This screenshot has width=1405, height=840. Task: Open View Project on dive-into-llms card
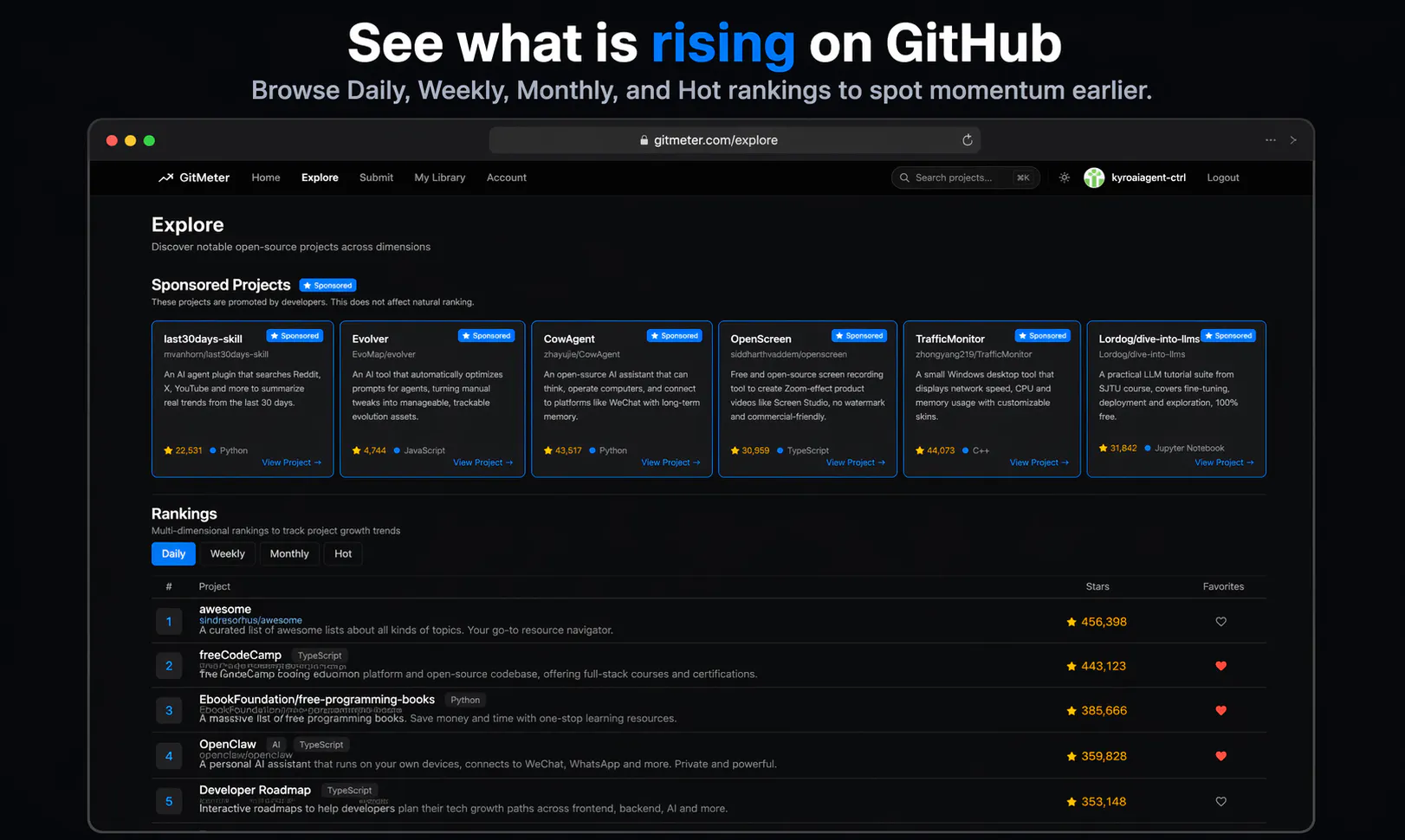1225,462
